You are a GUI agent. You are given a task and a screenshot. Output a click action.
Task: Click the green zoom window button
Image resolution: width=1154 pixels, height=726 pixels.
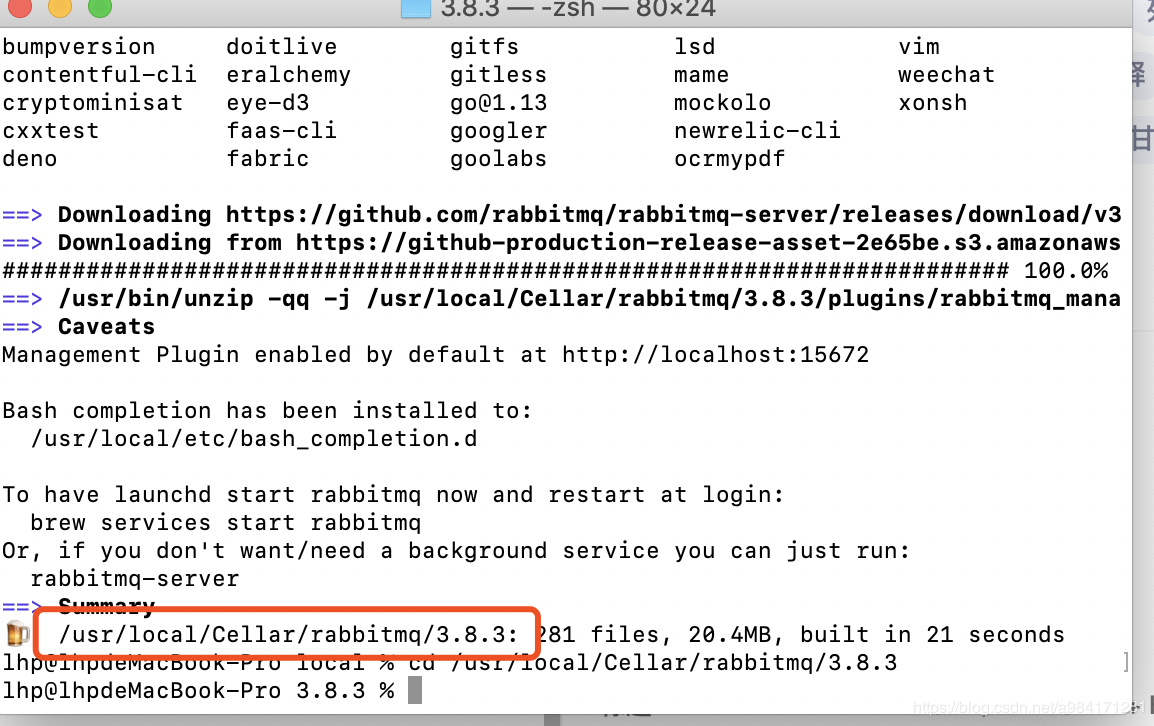pyautogui.click(x=99, y=6)
